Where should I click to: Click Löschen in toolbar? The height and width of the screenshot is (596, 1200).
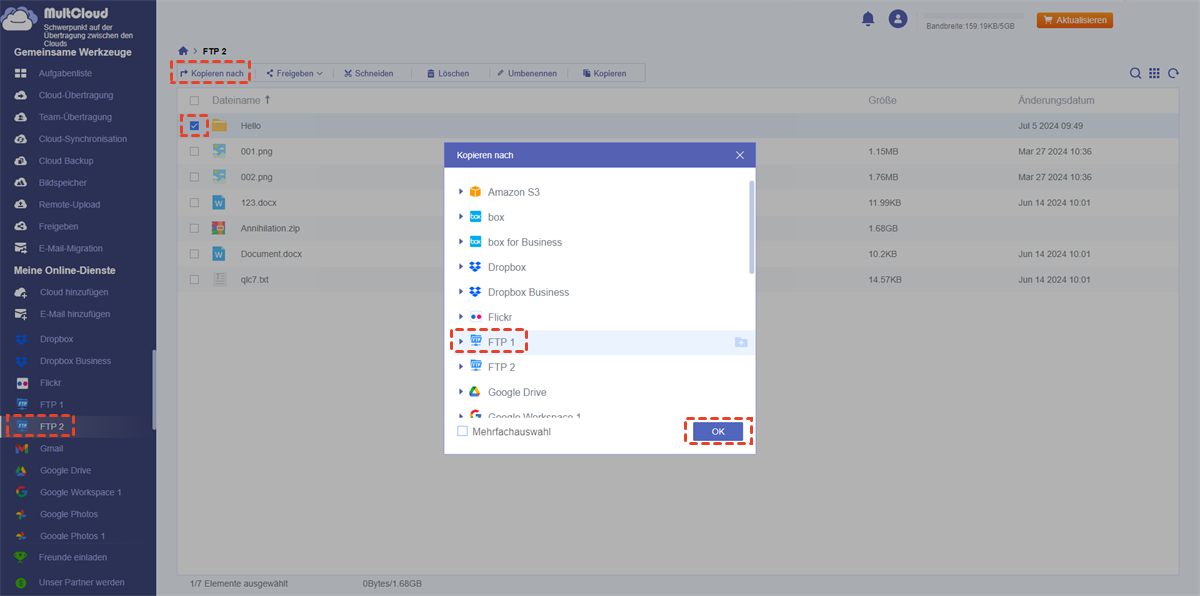point(447,73)
